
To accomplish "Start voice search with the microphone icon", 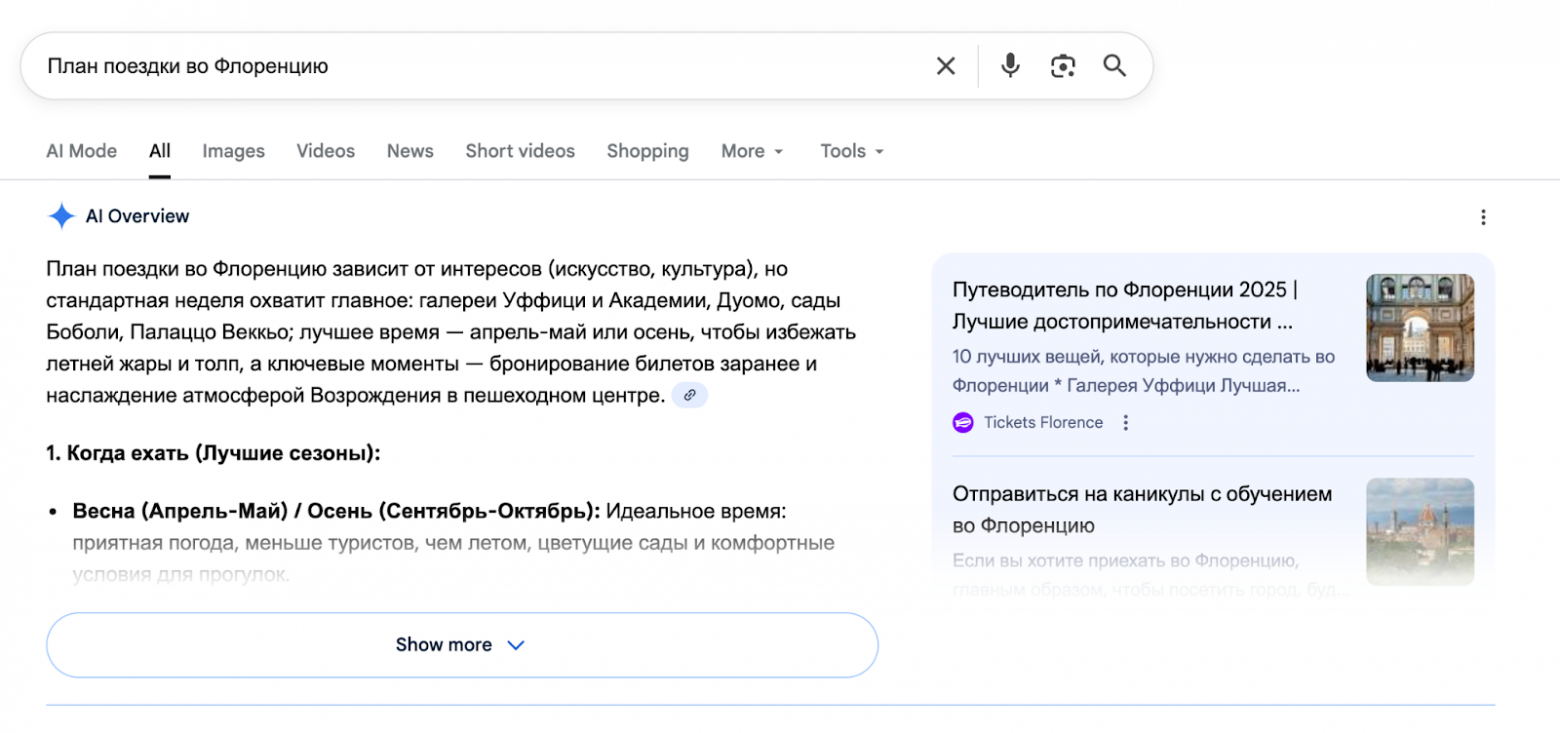I will click(1010, 66).
